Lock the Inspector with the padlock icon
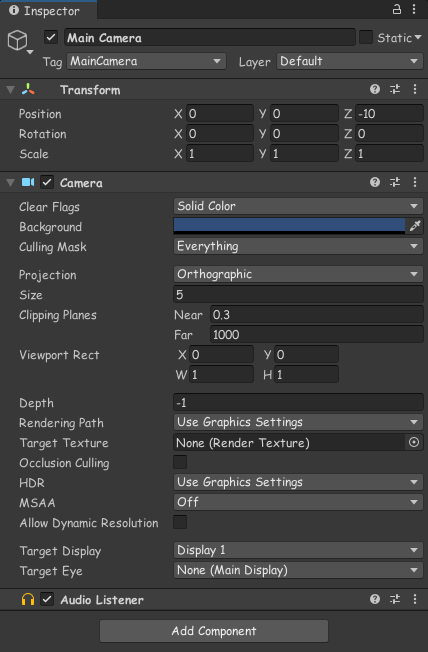Viewport: 428px width, 652px height. [x=397, y=9]
